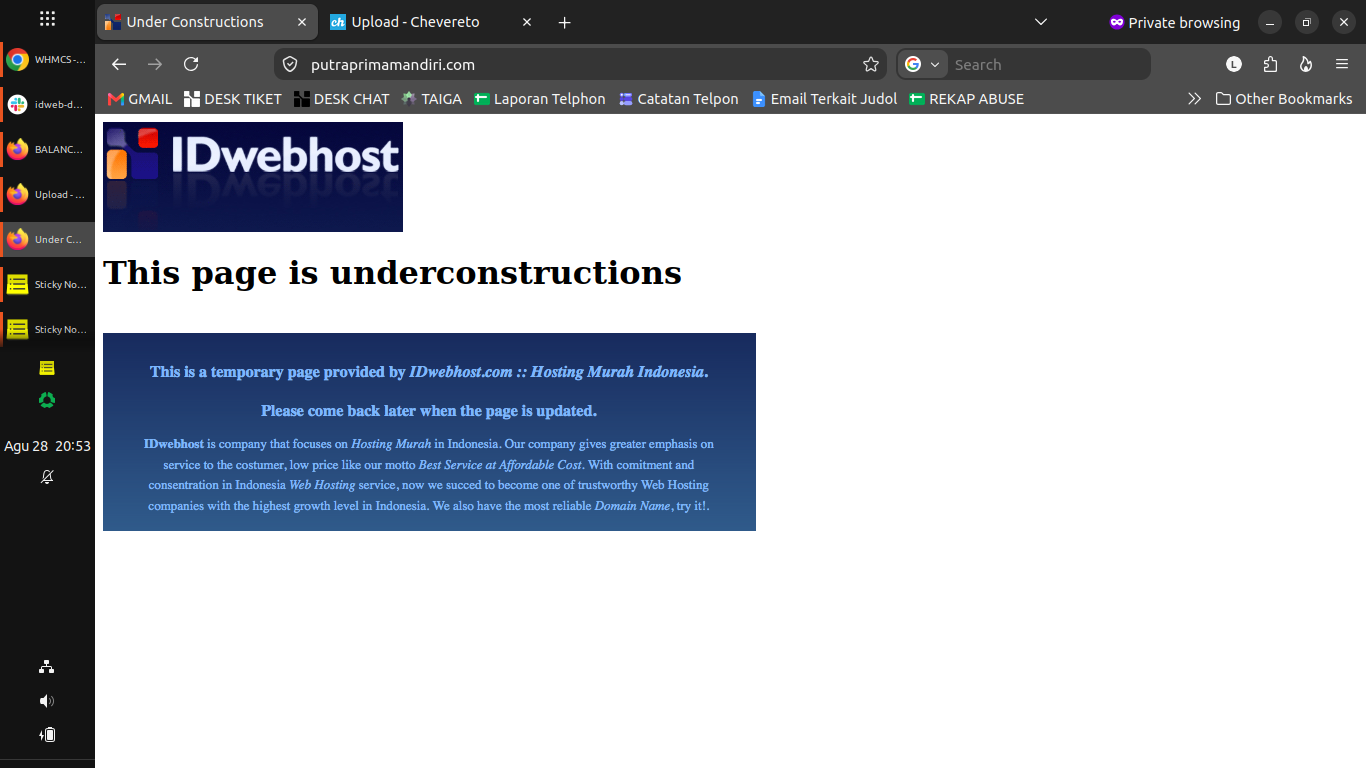Viewport: 1366px width, 768px height.
Task: Open the Upload Firefox window from dock
Action: pos(47,194)
